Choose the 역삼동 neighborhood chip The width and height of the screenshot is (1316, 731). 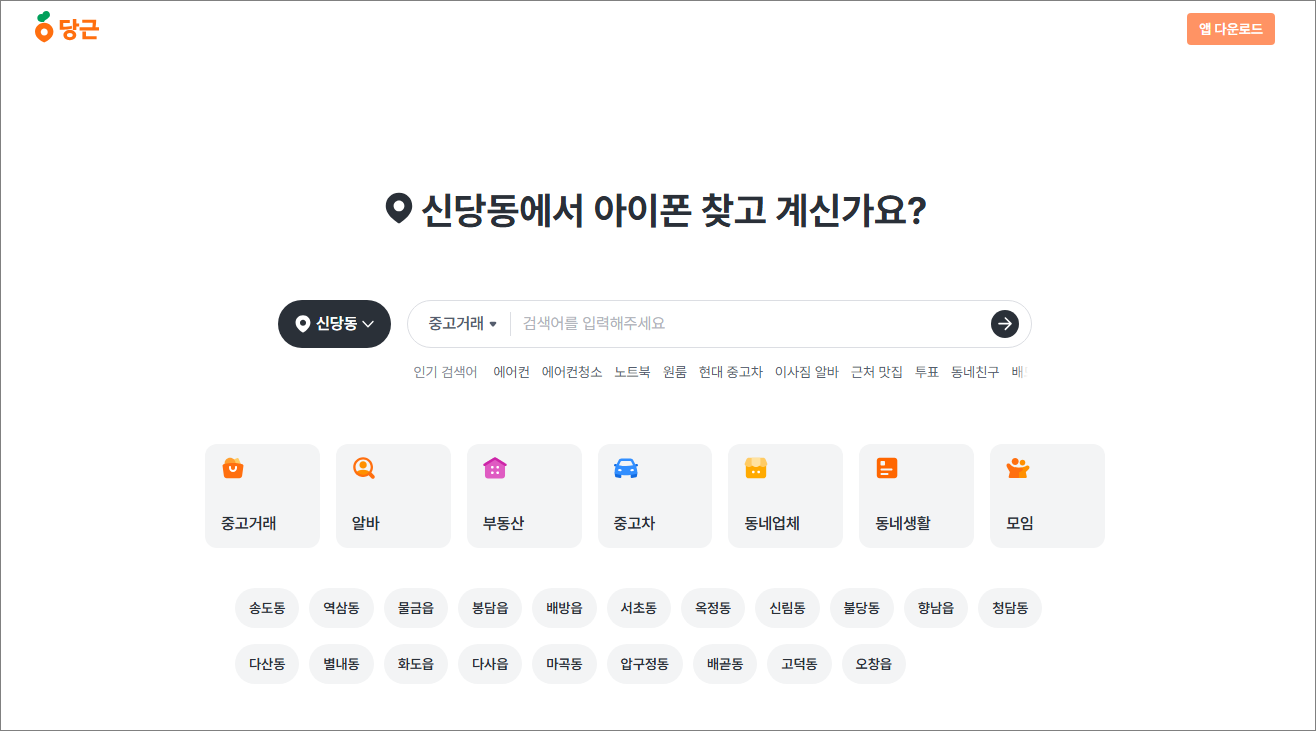341,608
